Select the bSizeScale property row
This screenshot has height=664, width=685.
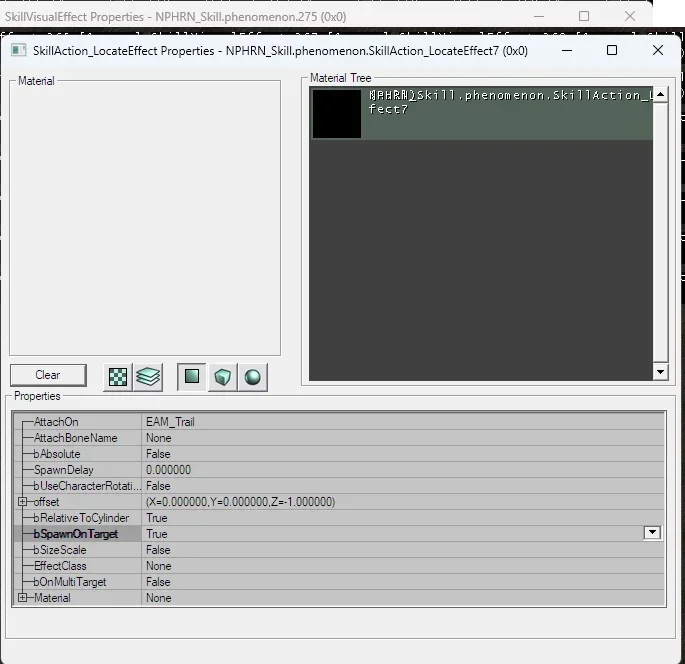[x=339, y=550]
